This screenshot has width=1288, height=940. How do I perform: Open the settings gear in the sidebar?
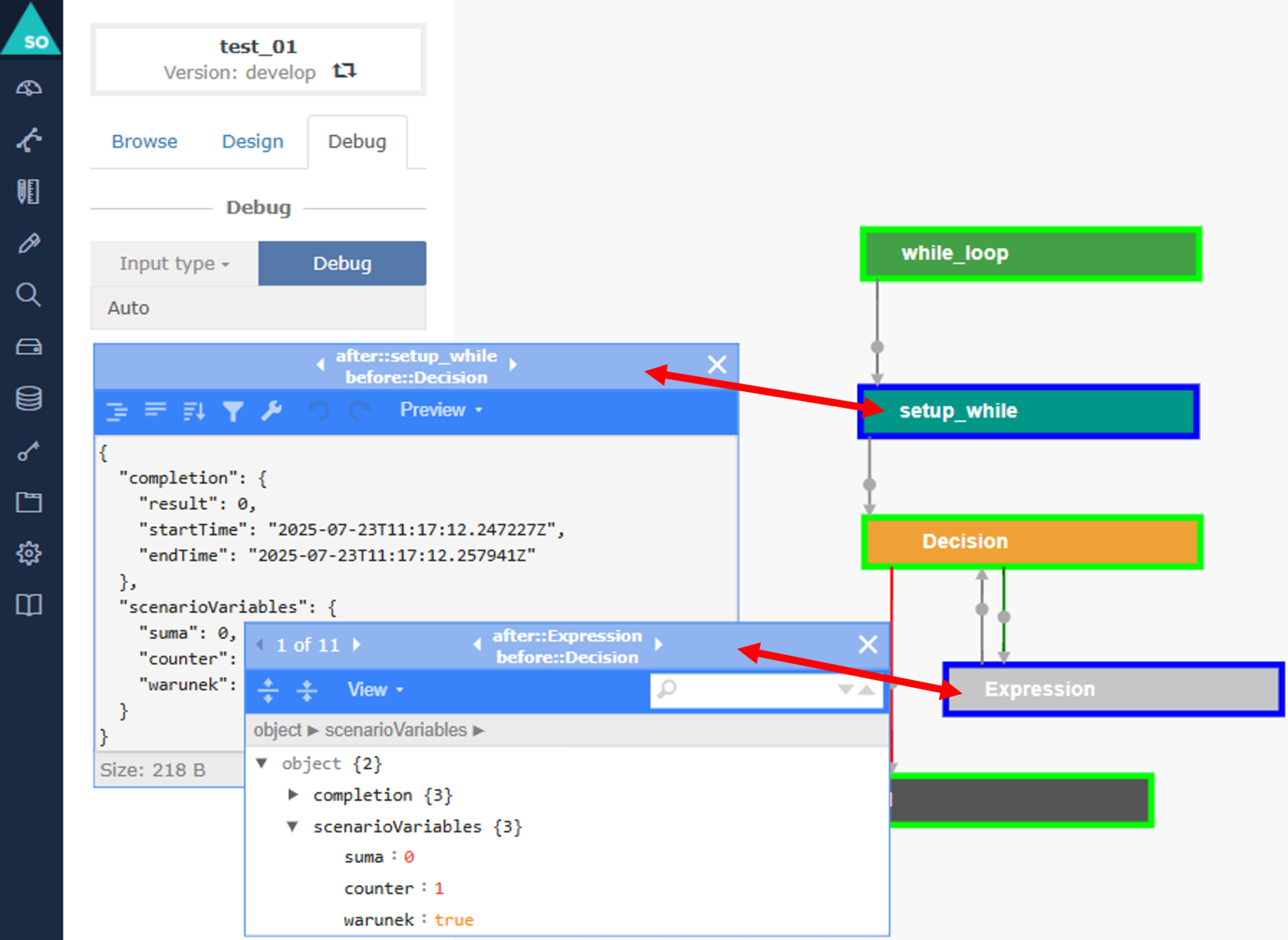pyautogui.click(x=28, y=553)
